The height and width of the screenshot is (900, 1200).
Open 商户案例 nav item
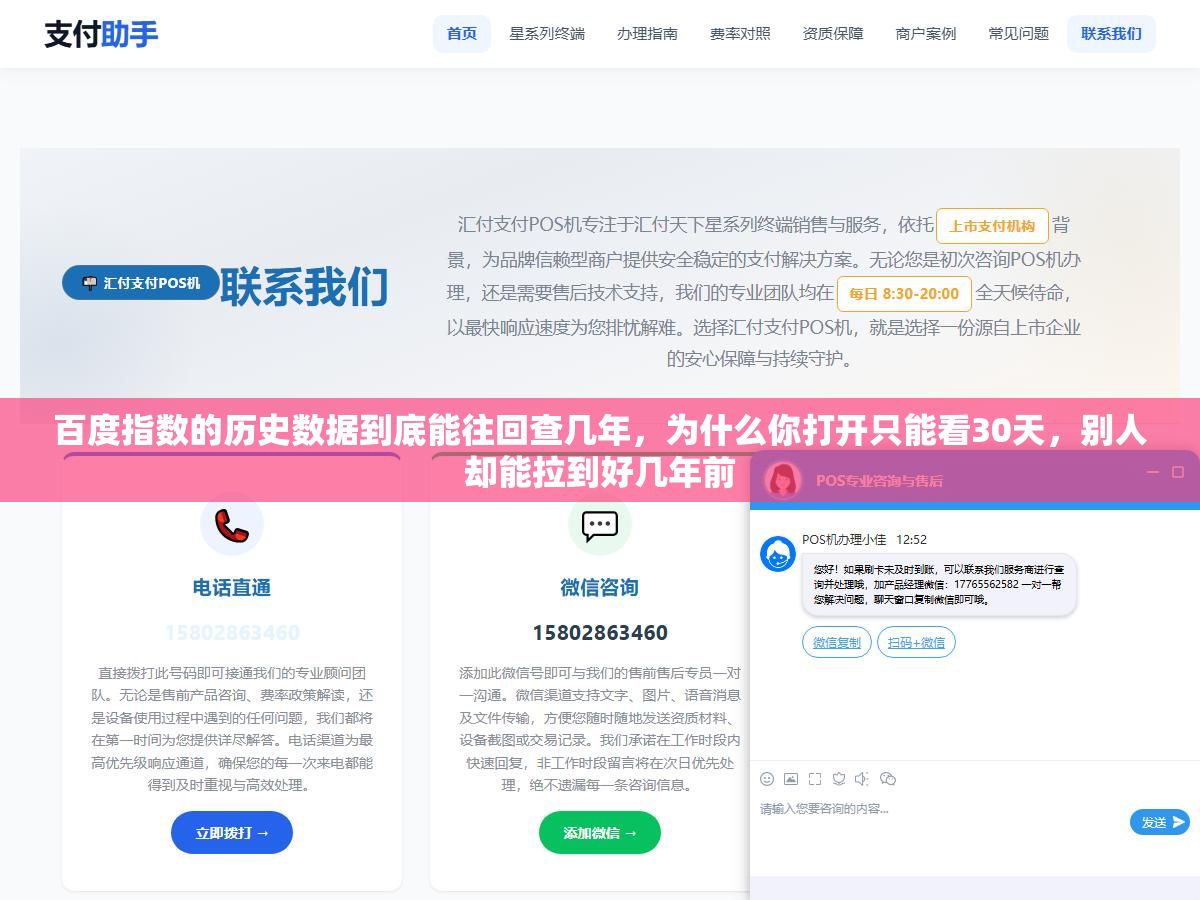click(926, 34)
